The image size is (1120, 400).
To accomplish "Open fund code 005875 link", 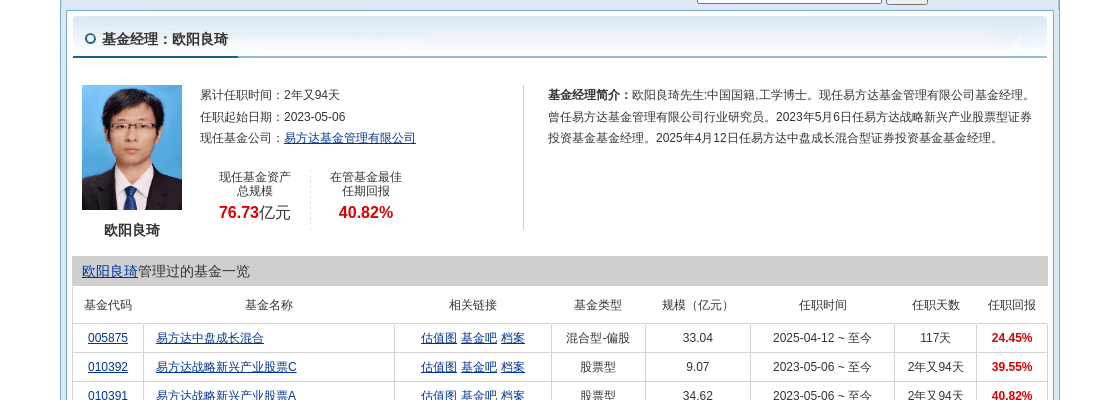I will click(x=108, y=338).
